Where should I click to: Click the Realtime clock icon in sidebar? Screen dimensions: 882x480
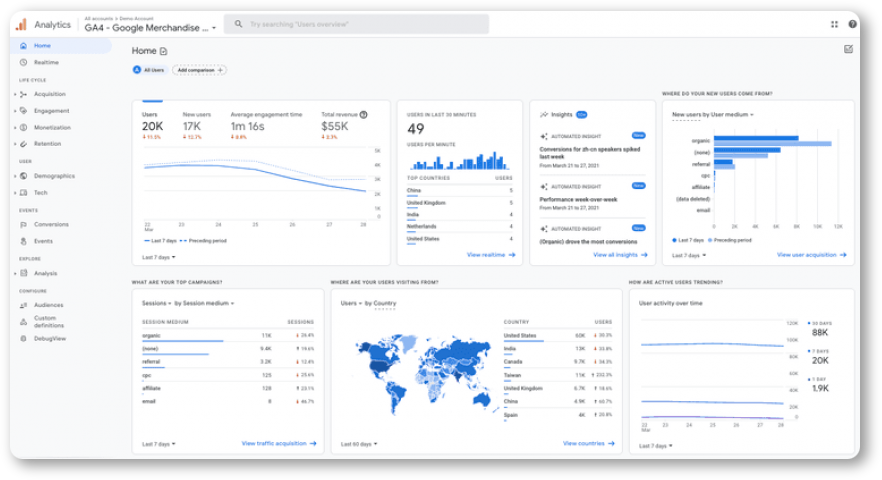pyautogui.click(x=24, y=62)
